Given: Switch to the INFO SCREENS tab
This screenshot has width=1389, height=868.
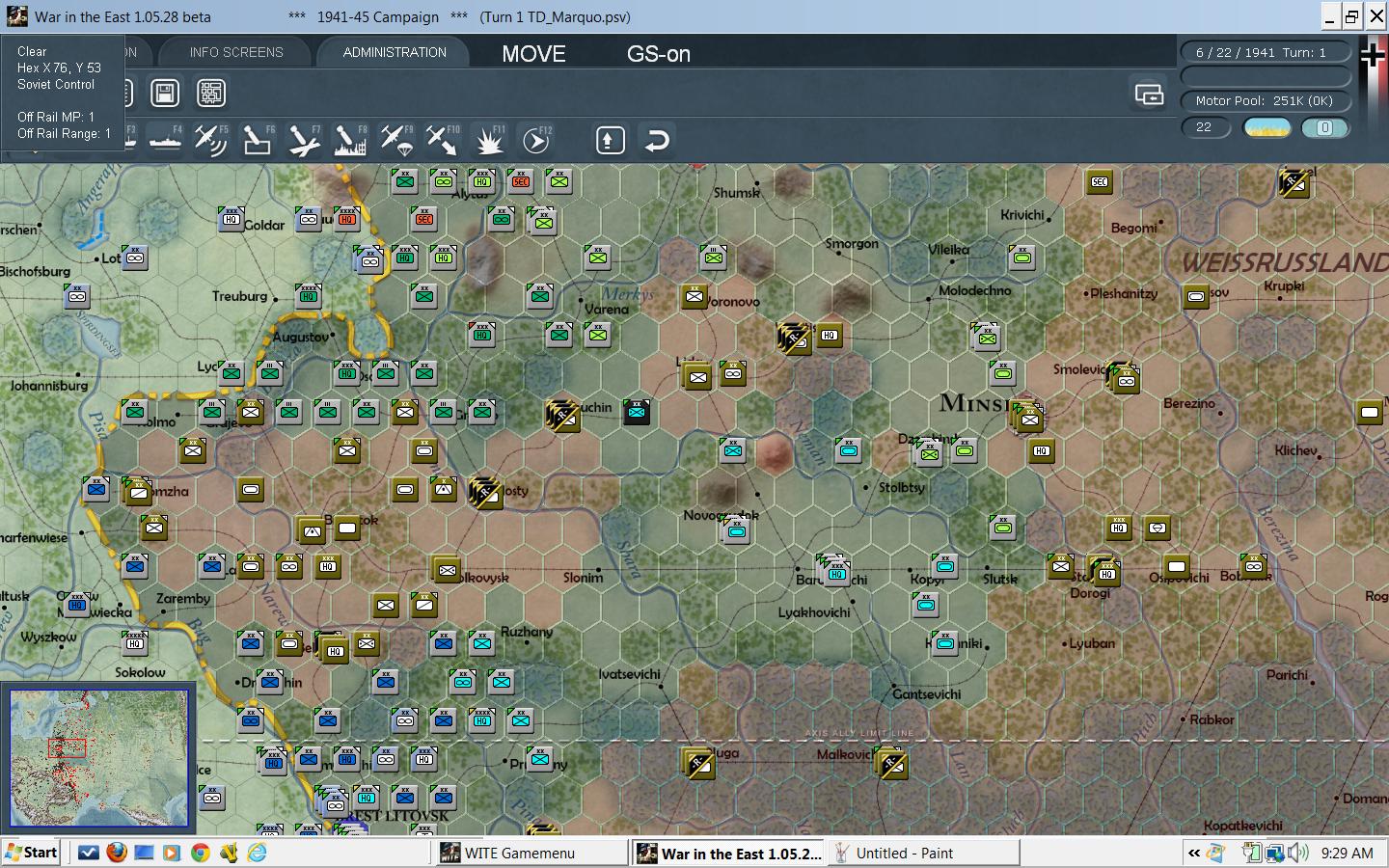Looking at the screenshot, I should point(236,52).
